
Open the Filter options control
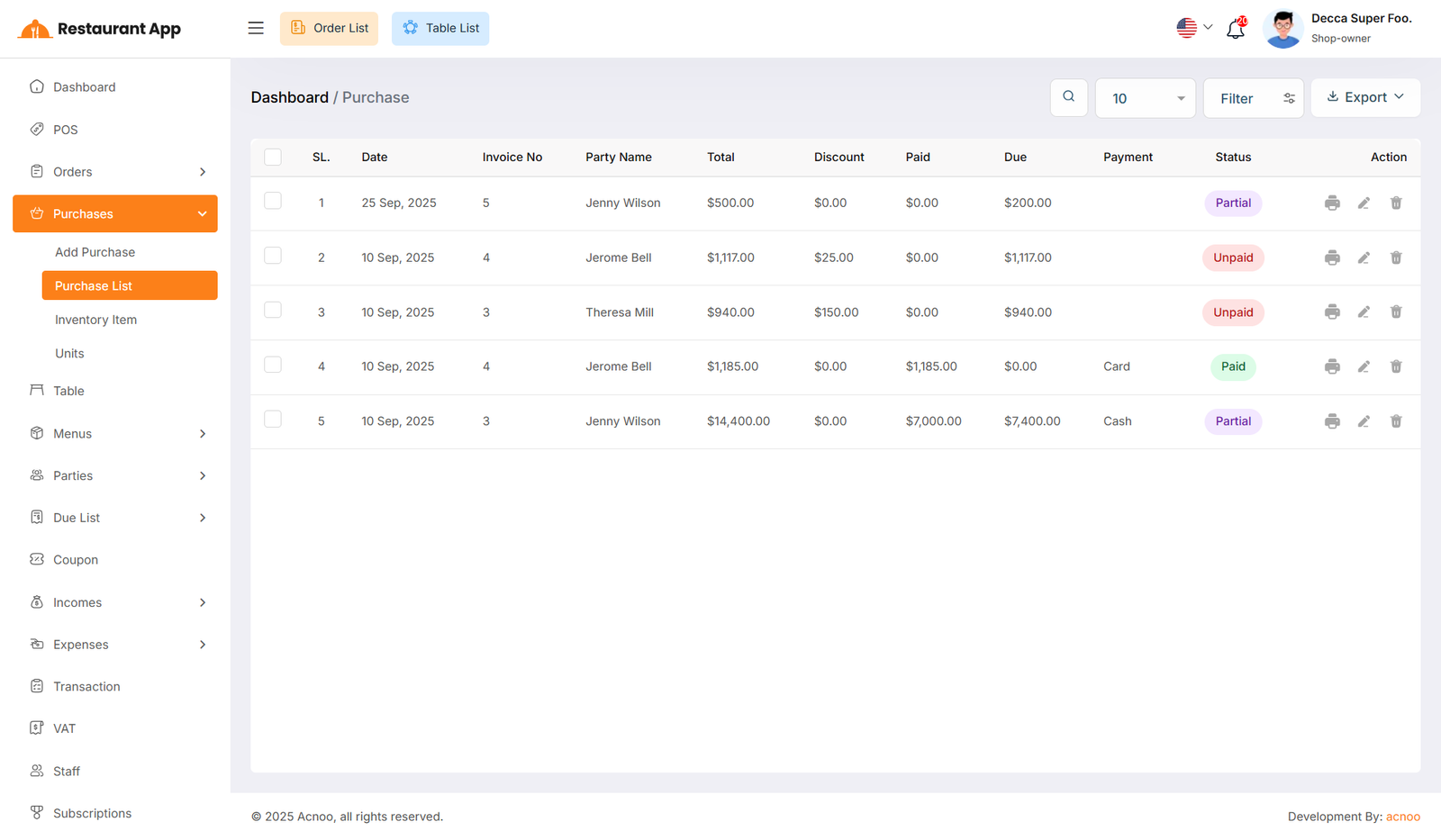[x=1253, y=98]
